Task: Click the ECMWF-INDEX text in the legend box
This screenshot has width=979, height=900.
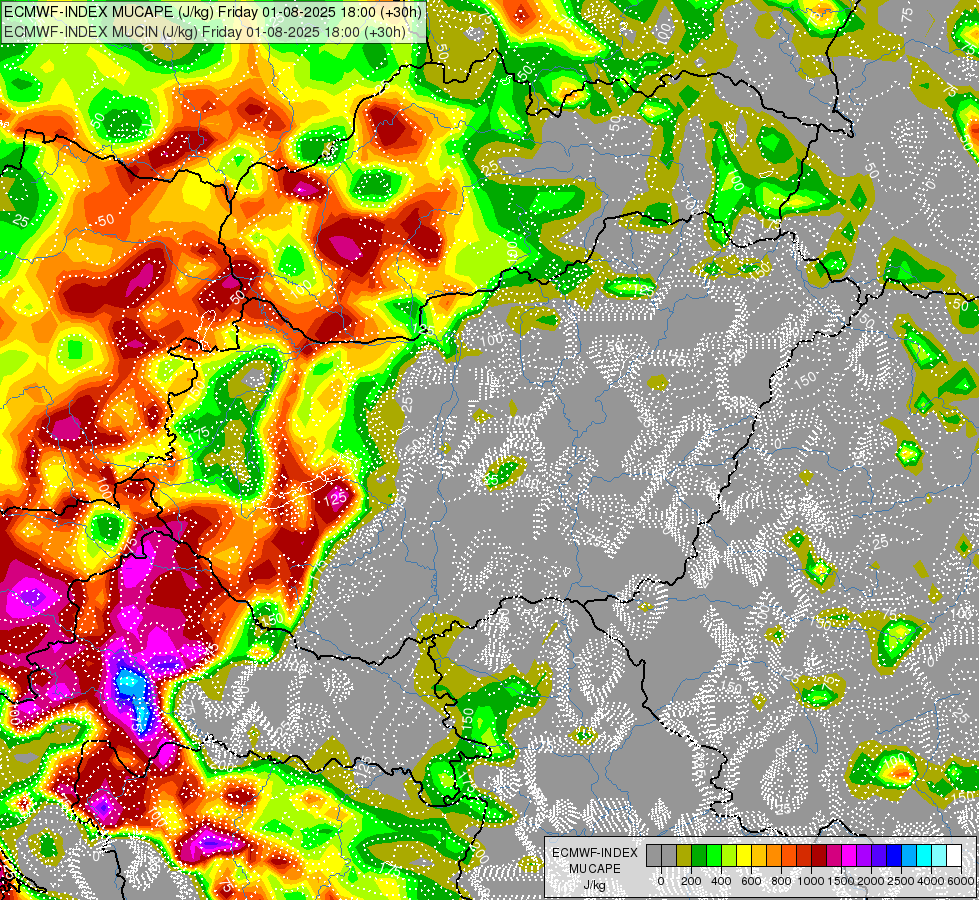Action: 595,853
